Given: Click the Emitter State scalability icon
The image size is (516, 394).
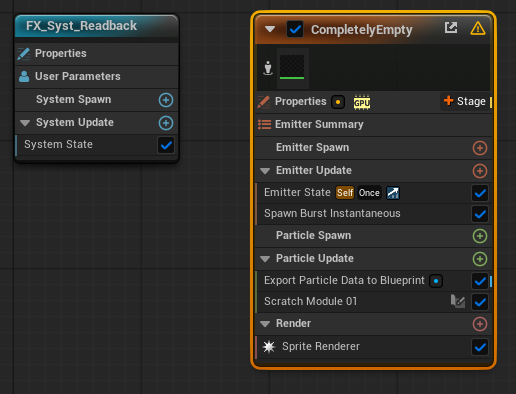Looking at the screenshot, I should click(x=393, y=193).
